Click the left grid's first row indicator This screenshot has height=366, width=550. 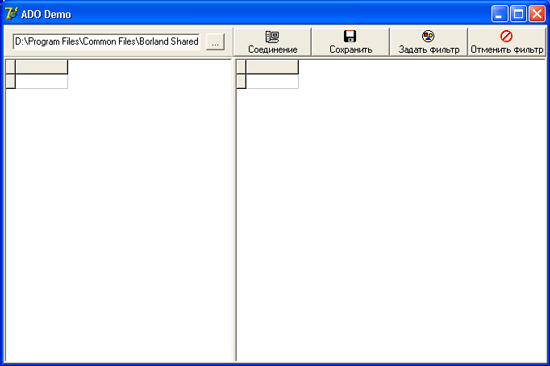pyautogui.click(x=11, y=81)
